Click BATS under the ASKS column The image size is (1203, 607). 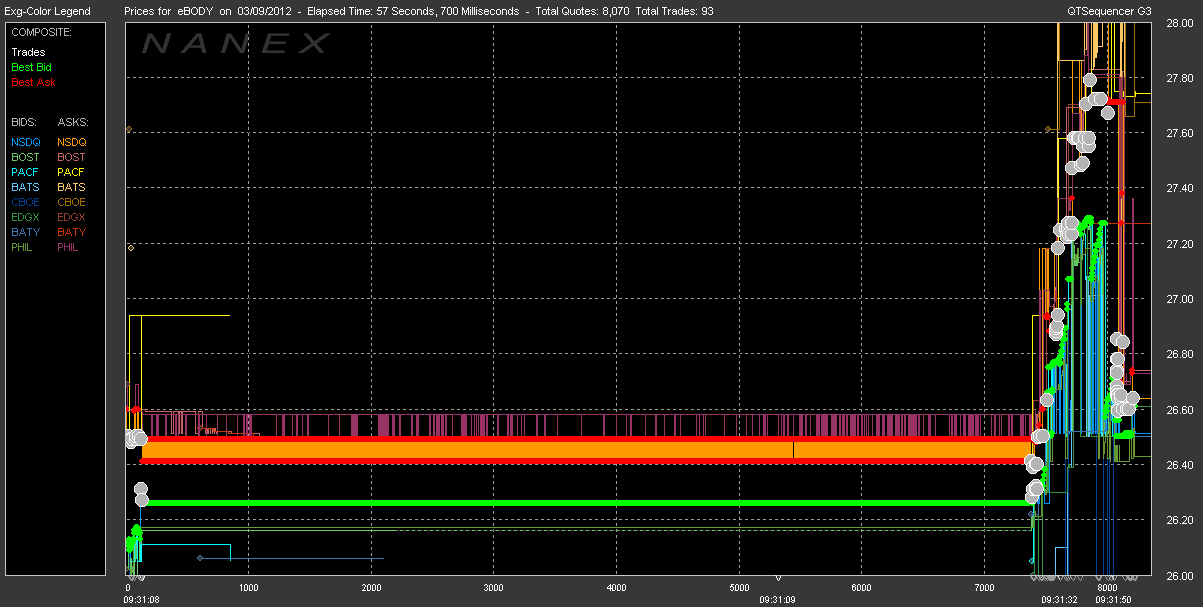click(72, 187)
